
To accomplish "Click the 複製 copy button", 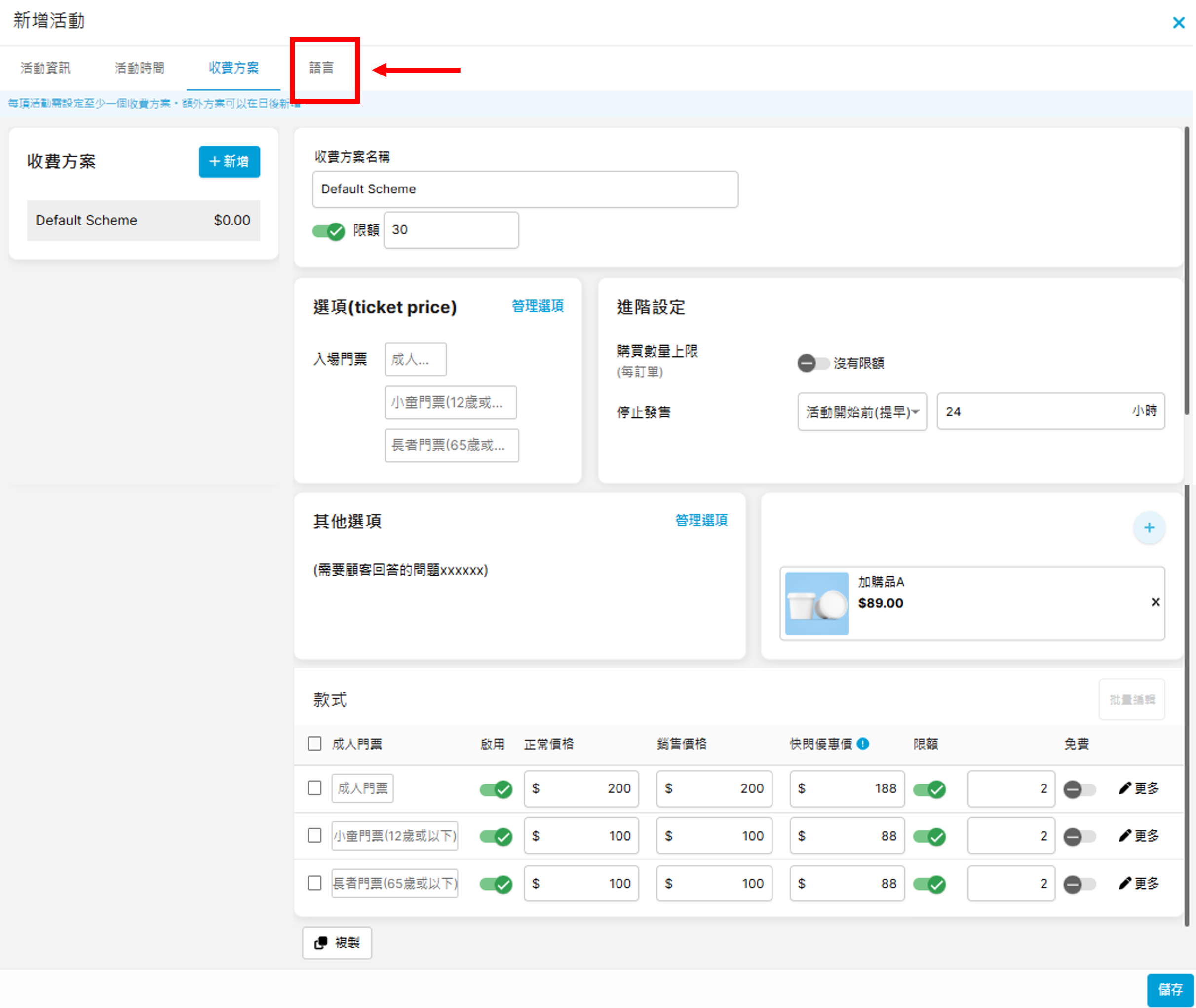I will tap(337, 943).
